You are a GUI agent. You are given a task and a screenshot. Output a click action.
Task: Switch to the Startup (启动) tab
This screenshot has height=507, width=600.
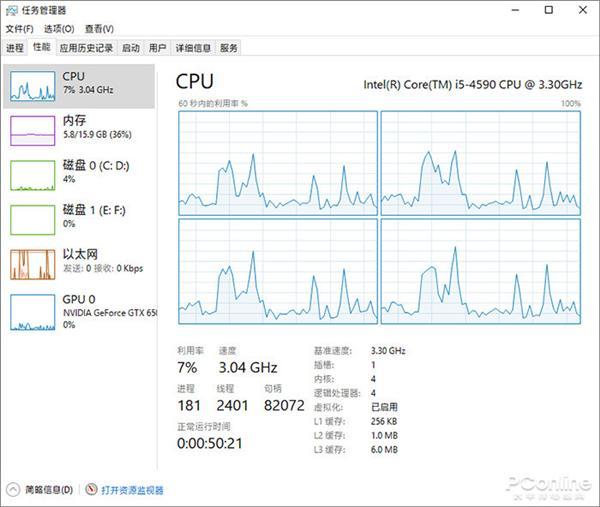point(130,47)
